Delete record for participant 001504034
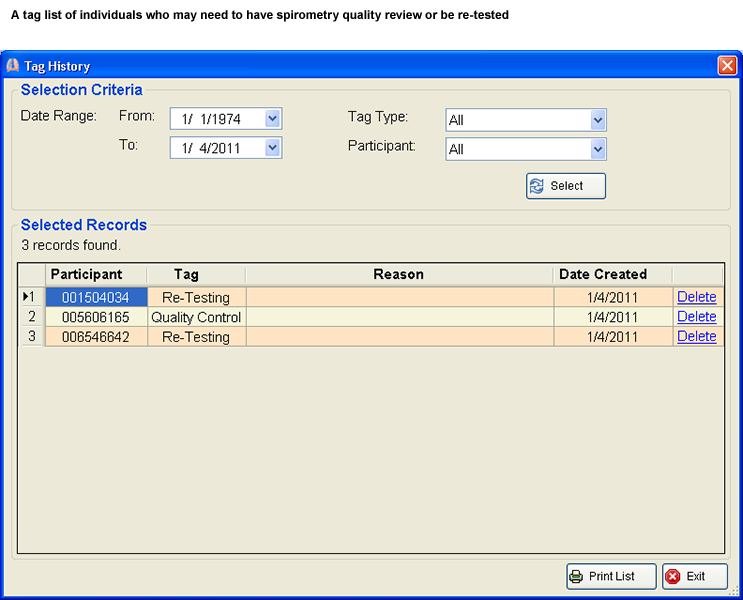The height and width of the screenshot is (600, 743). click(x=696, y=297)
